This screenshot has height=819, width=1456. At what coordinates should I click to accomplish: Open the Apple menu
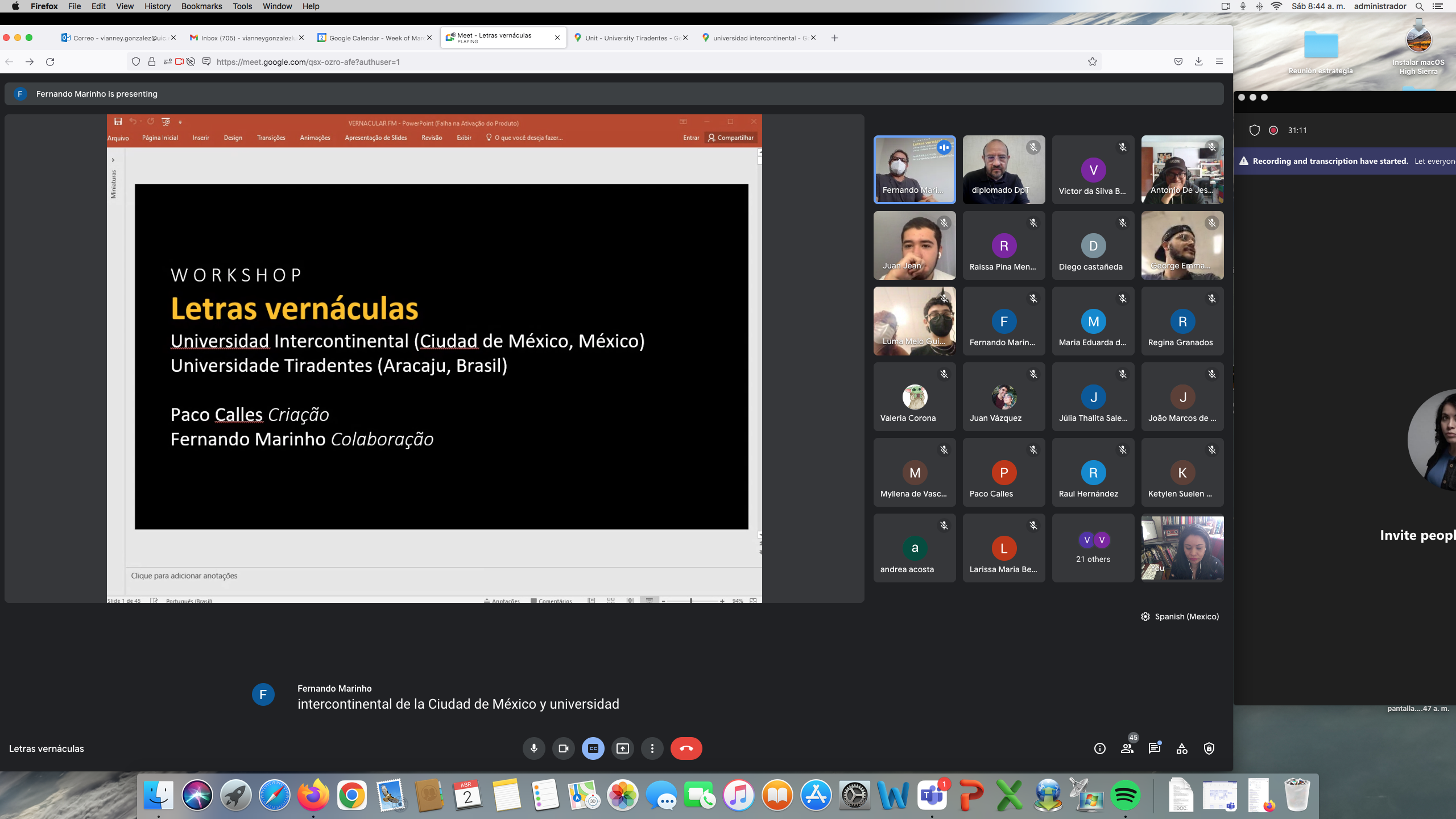coord(15,6)
